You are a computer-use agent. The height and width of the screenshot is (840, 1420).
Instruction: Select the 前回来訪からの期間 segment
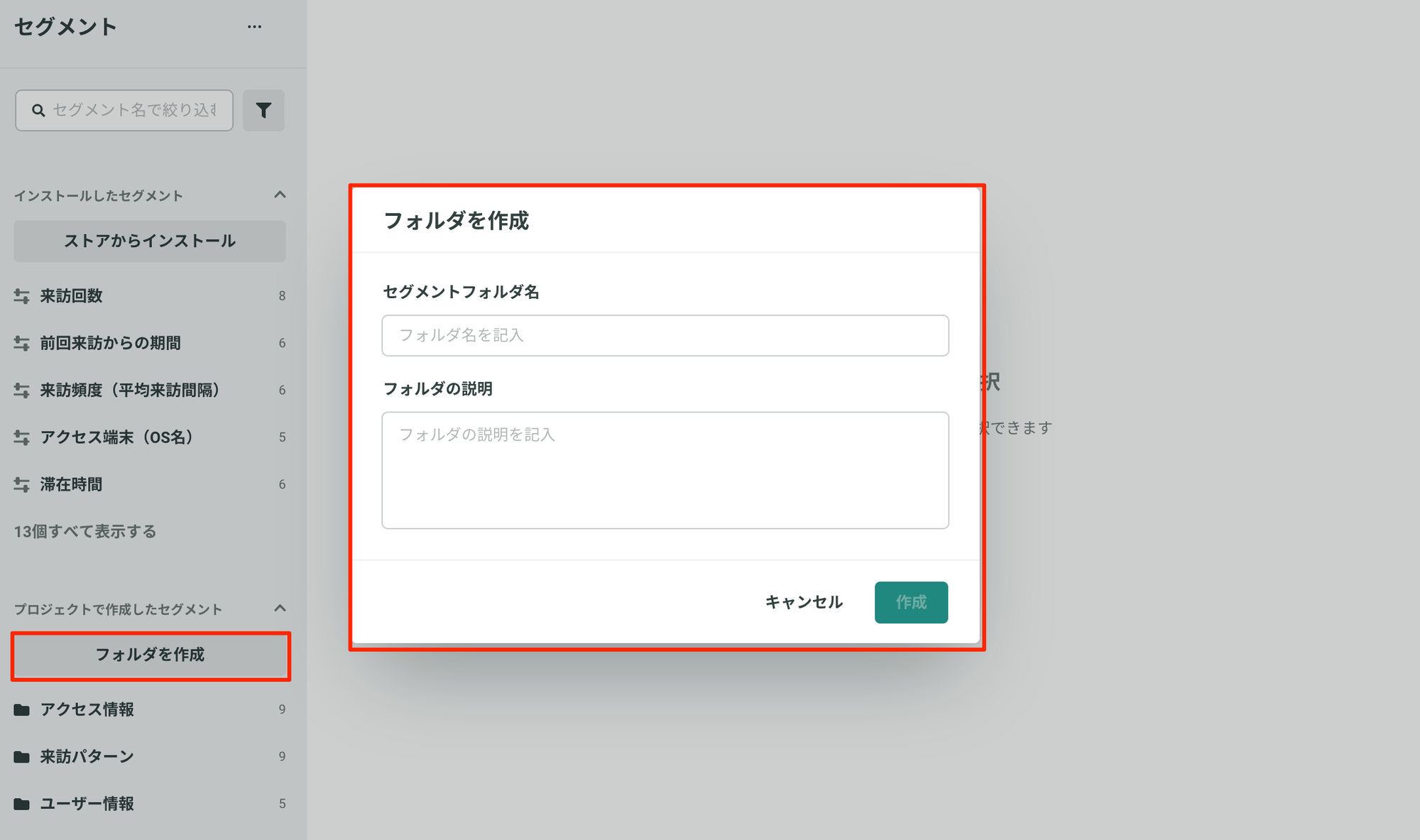150,343
